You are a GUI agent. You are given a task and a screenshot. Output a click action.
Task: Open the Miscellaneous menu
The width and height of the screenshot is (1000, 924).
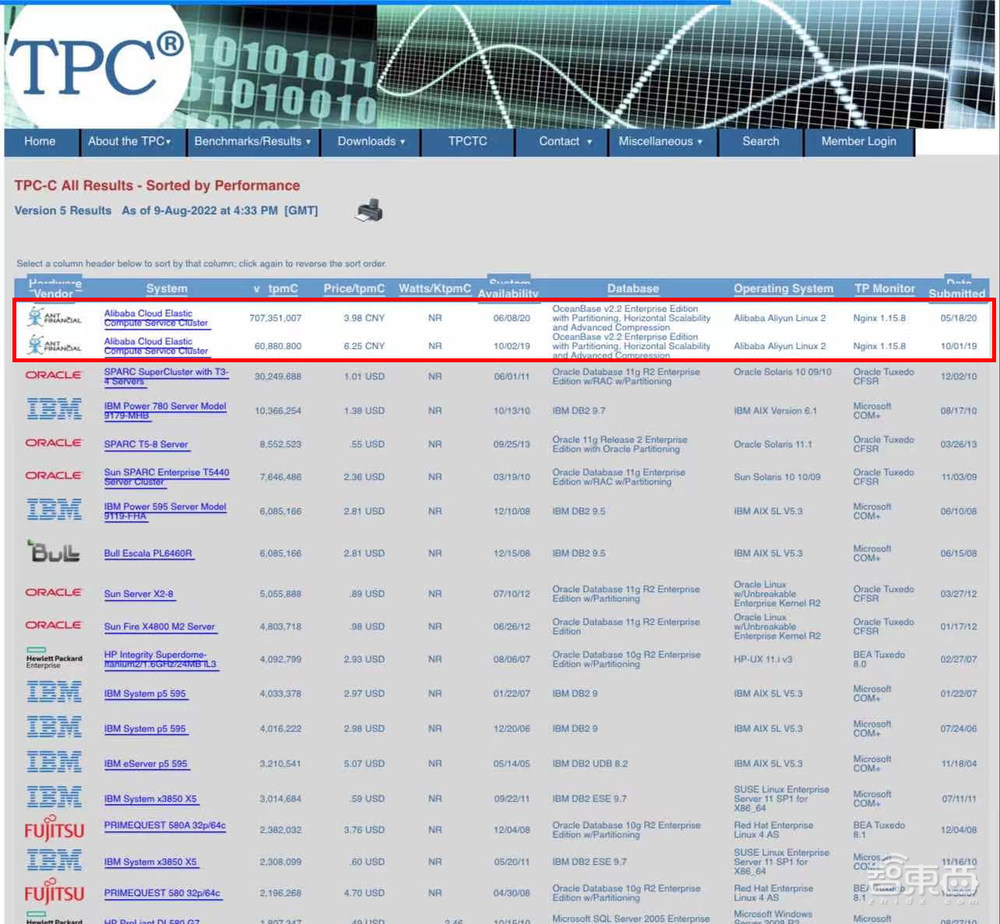[660, 142]
